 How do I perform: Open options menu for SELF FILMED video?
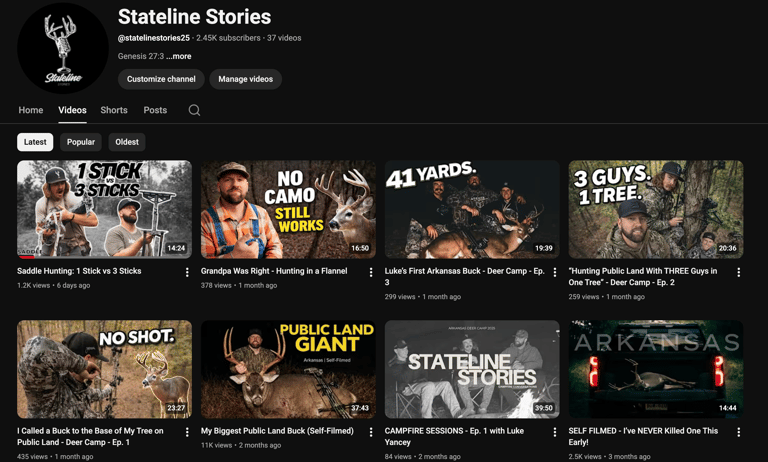(739, 432)
